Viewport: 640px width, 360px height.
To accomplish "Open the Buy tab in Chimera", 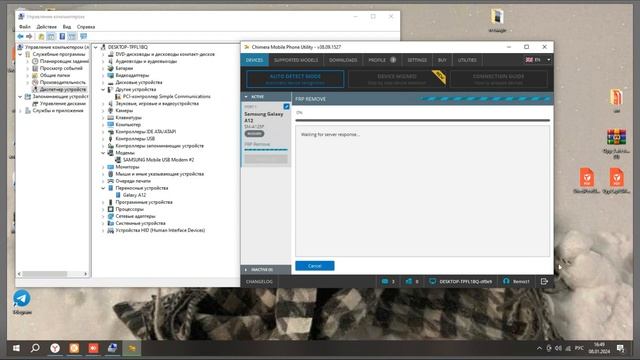I will [x=442, y=60].
